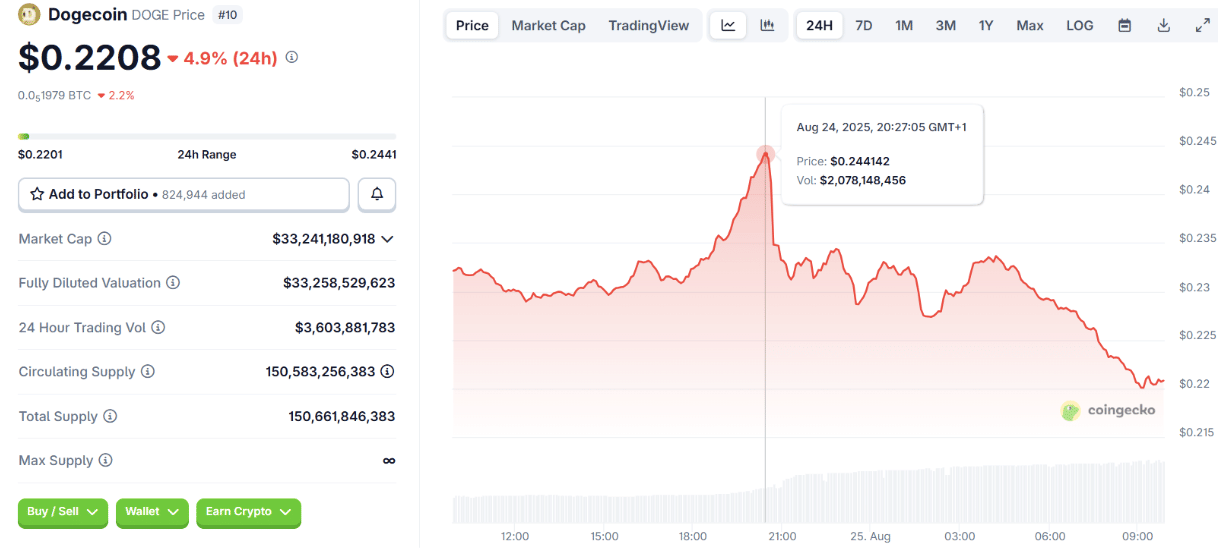Open the Wallet dropdown
The image size is (1228, 560).
(152, 512)
